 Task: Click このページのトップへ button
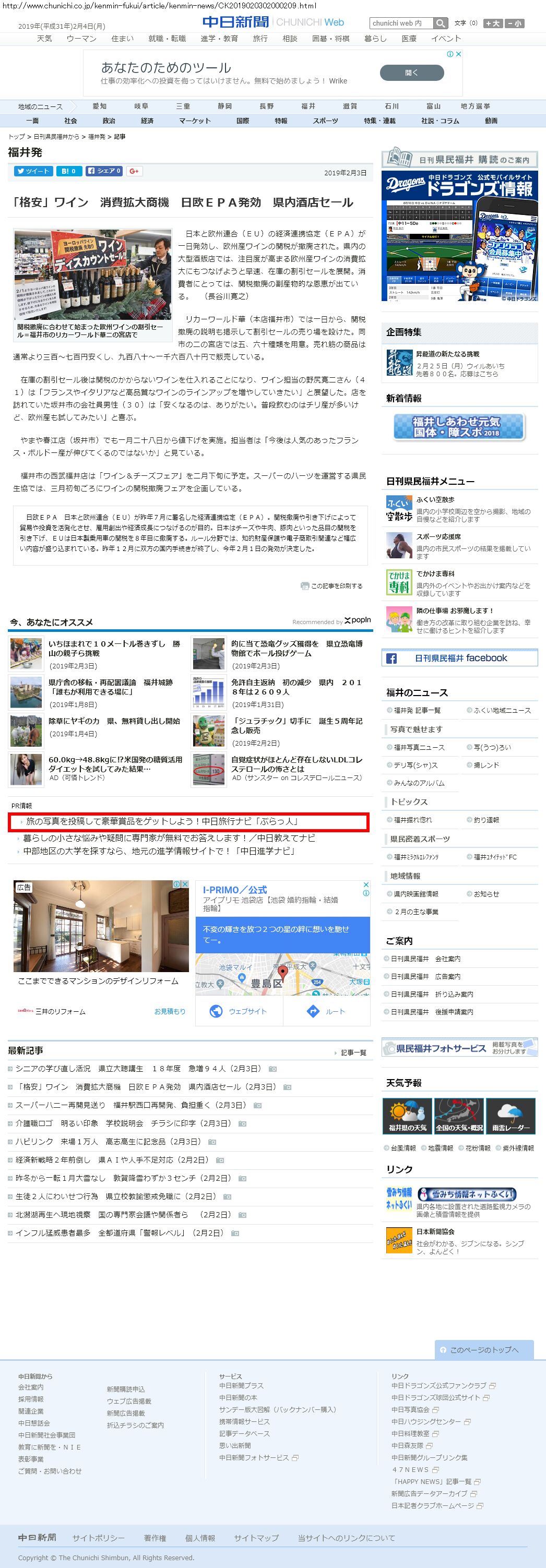point(484,1349)
